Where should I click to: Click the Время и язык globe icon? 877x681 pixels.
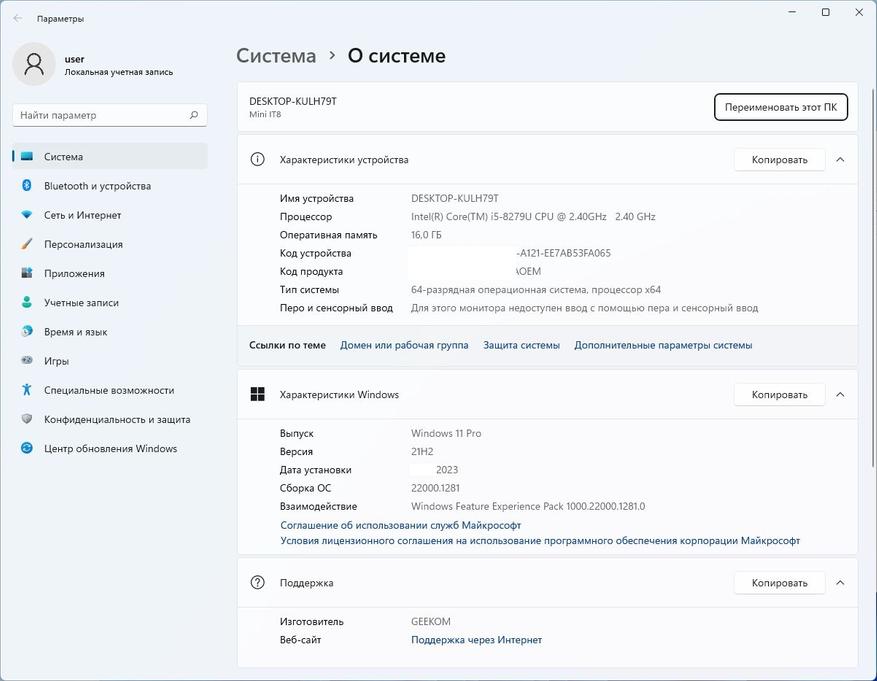(27, 332)
